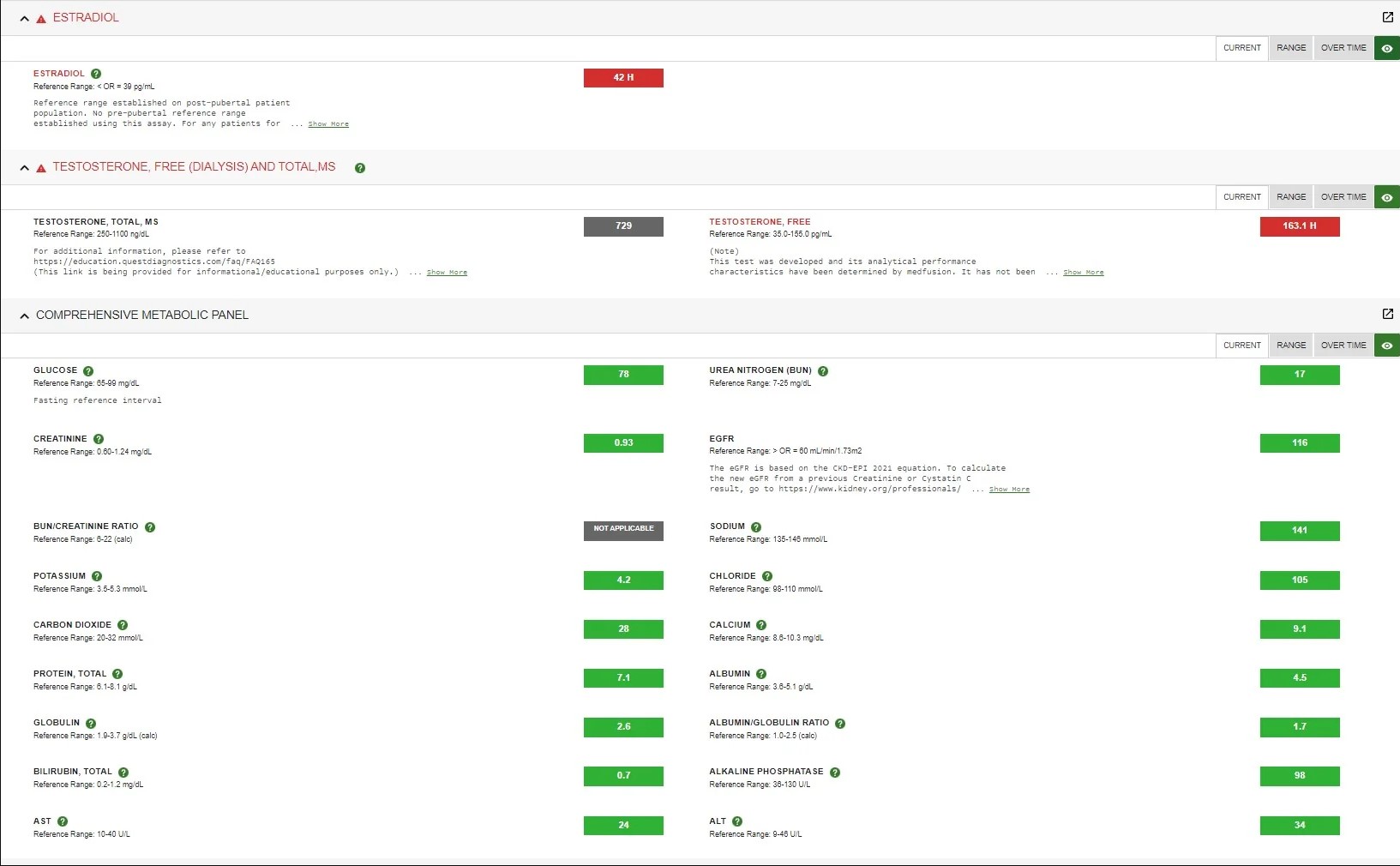Toggle eye visibility for Estradiol section
The width and height of the screenshot is (1400, 866).
(1386, 48)
